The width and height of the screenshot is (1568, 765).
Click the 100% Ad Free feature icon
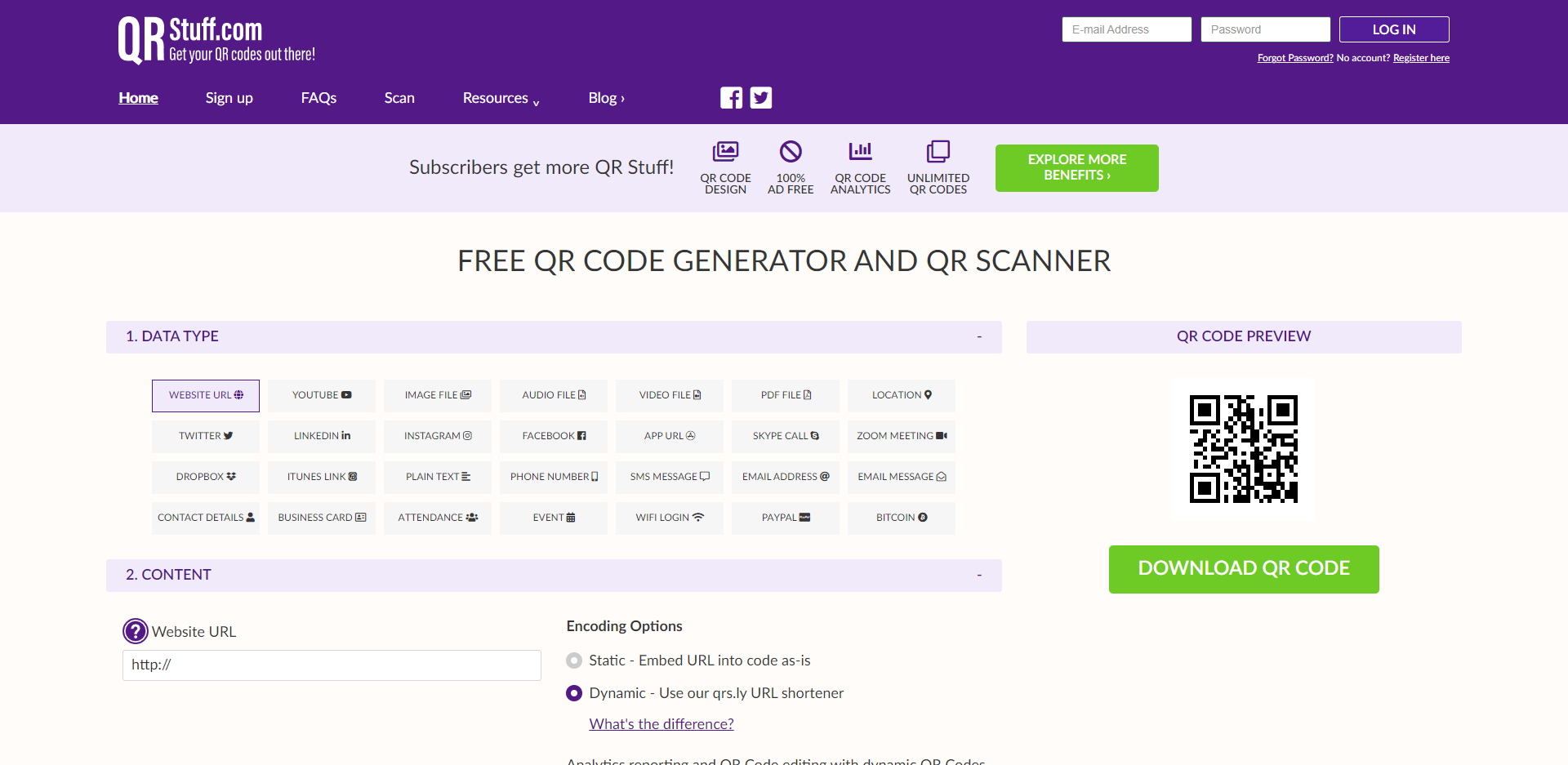[x=790, y=151]
